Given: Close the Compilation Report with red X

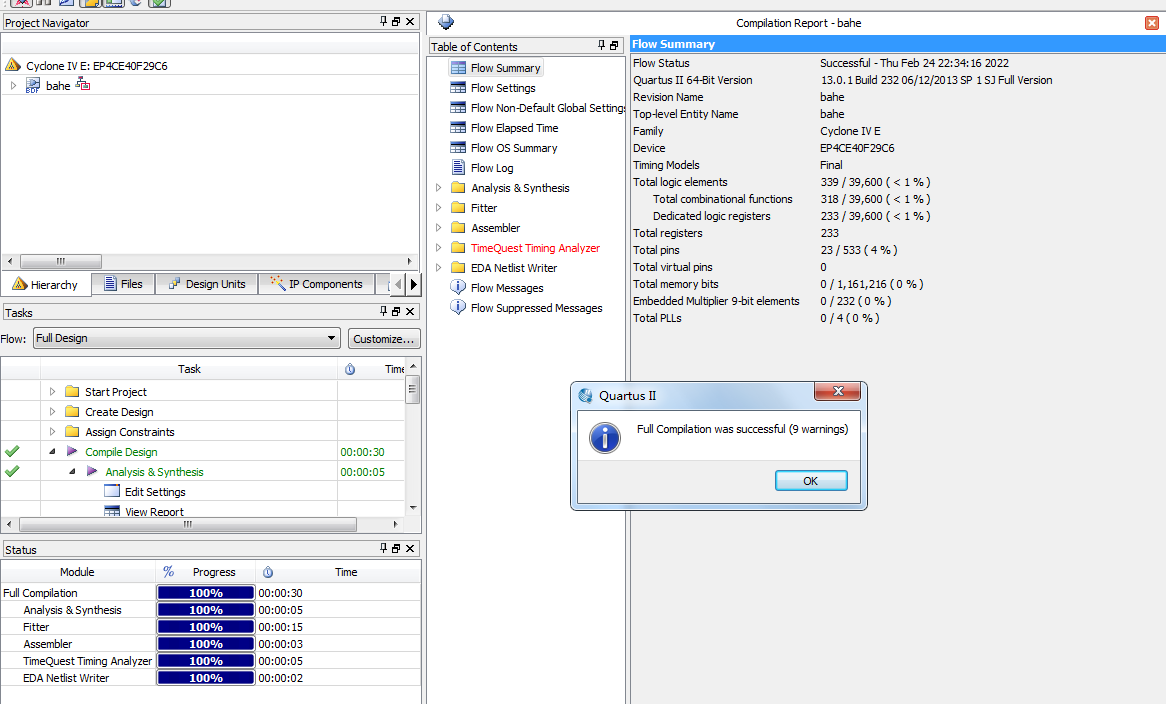Looking at the screenshot, I should [x=1152, y=23].
